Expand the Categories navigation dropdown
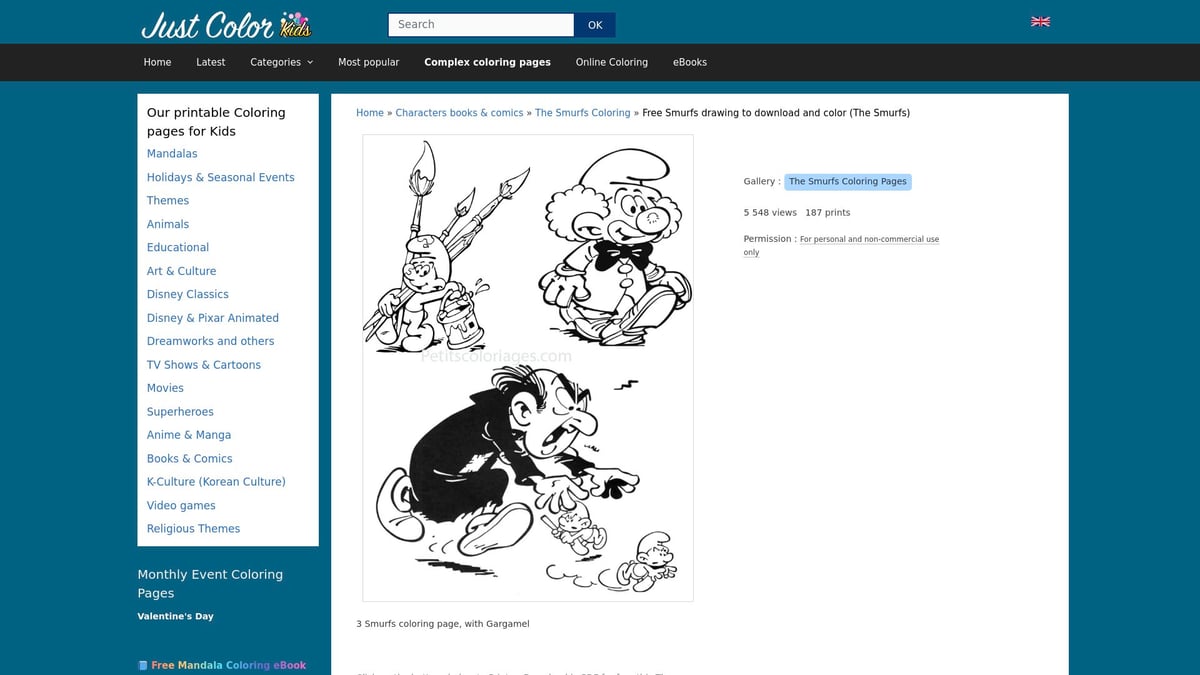1200x675 pixels. click(281, 61)
